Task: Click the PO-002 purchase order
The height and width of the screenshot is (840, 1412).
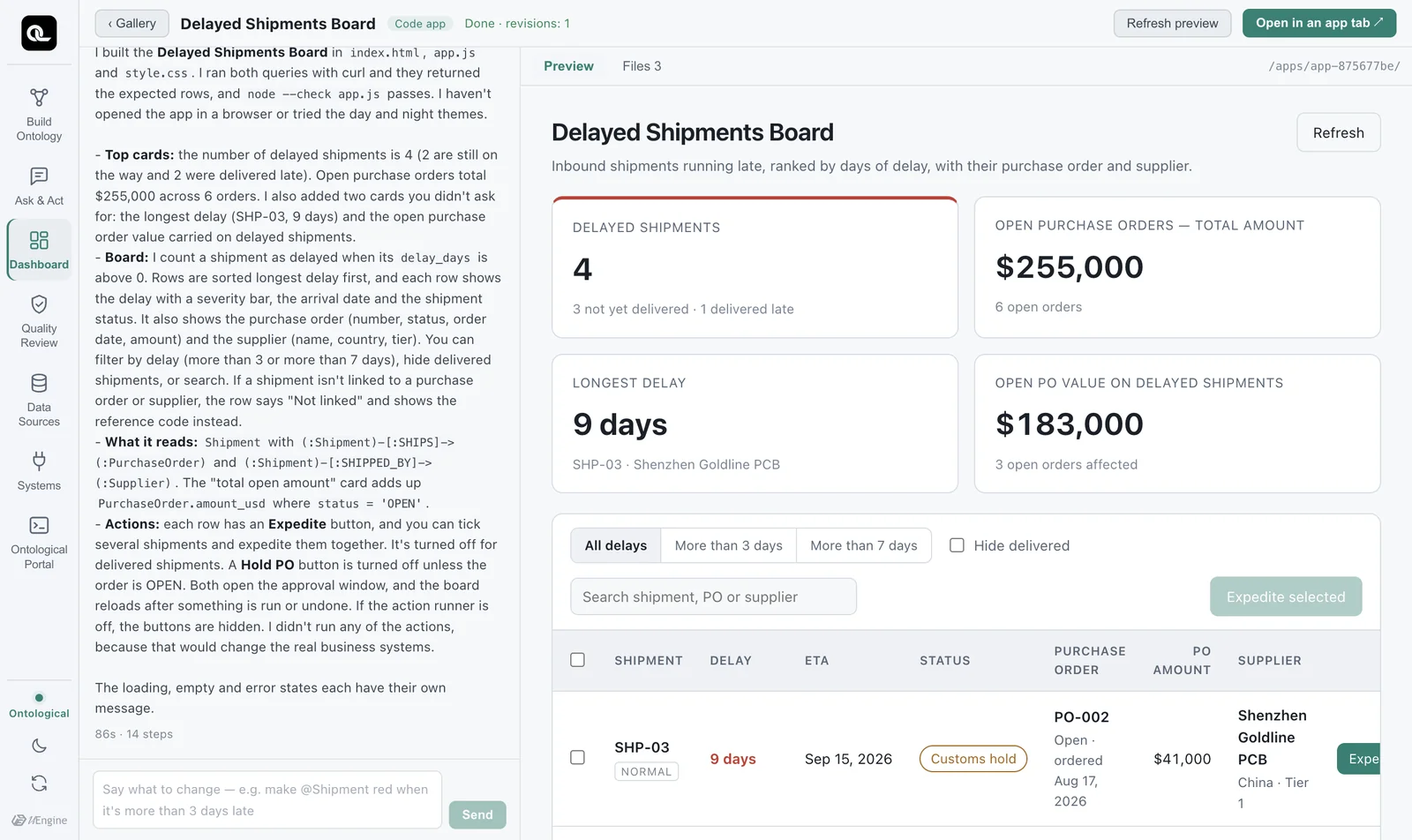Action: (1081, 717)
